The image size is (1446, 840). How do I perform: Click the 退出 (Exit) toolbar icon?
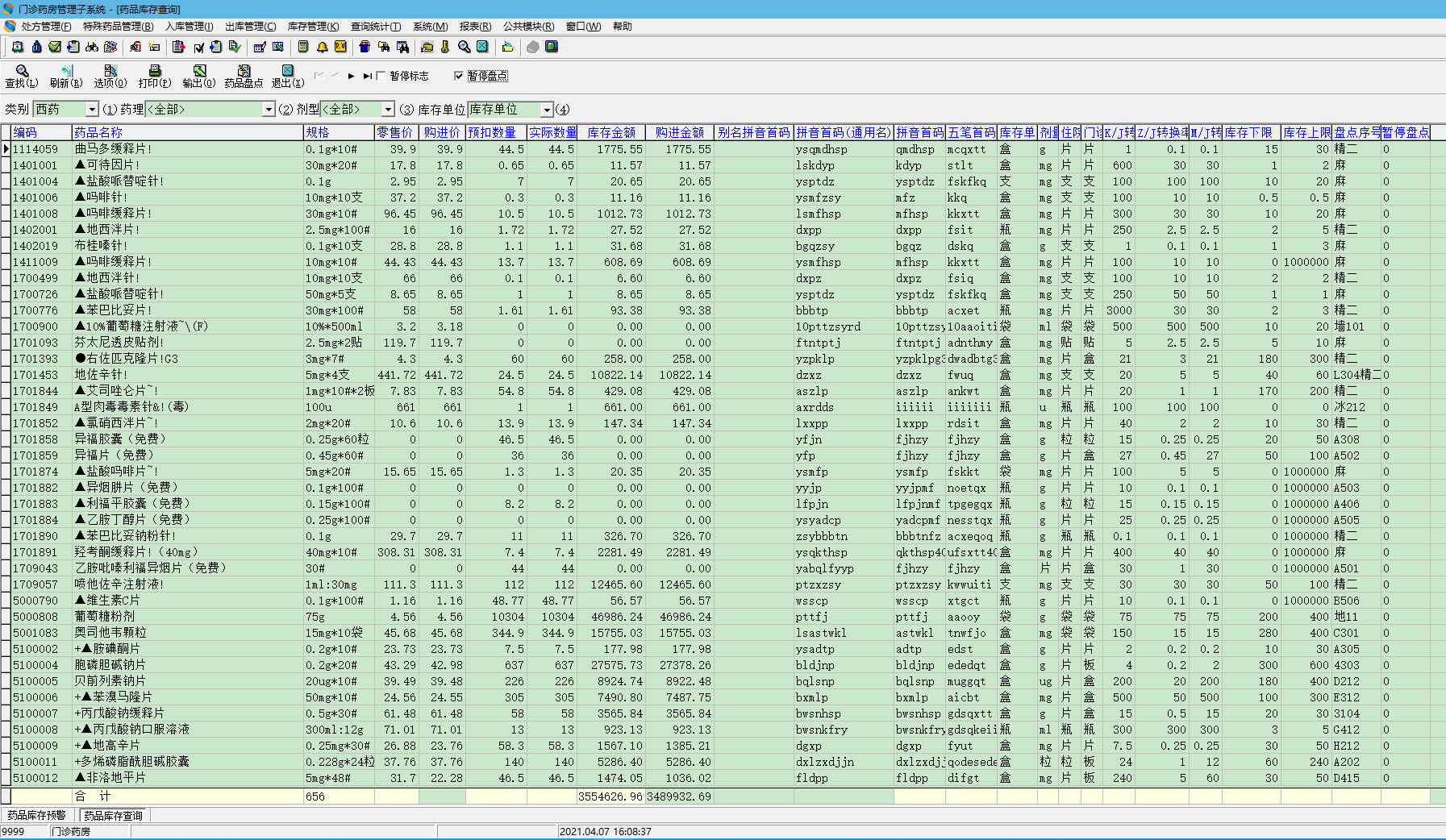tap(288, 72)
